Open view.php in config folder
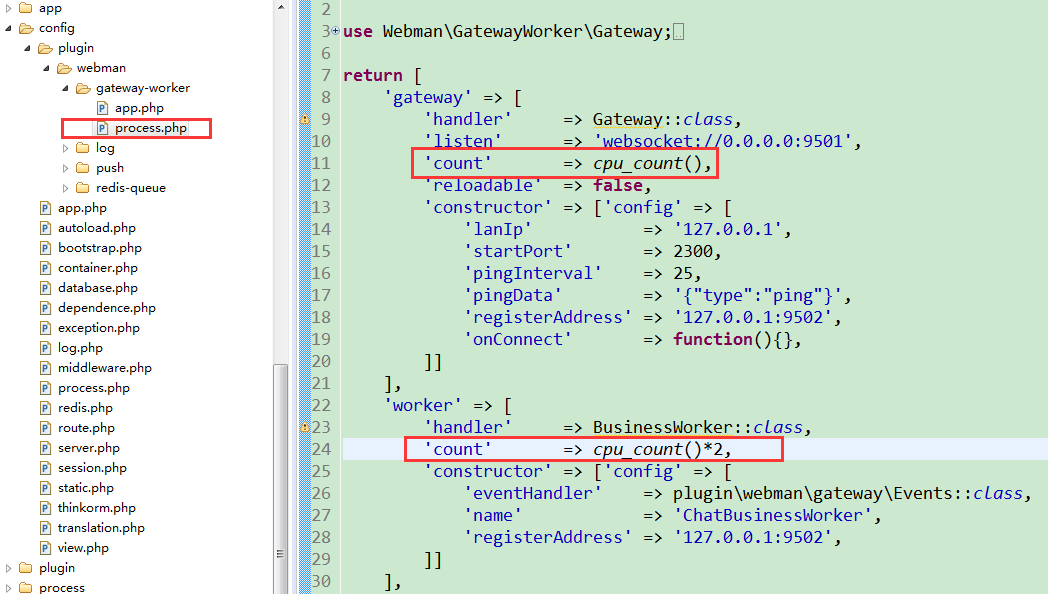This screenshot has height=594, width=1048. click(83, 549)
